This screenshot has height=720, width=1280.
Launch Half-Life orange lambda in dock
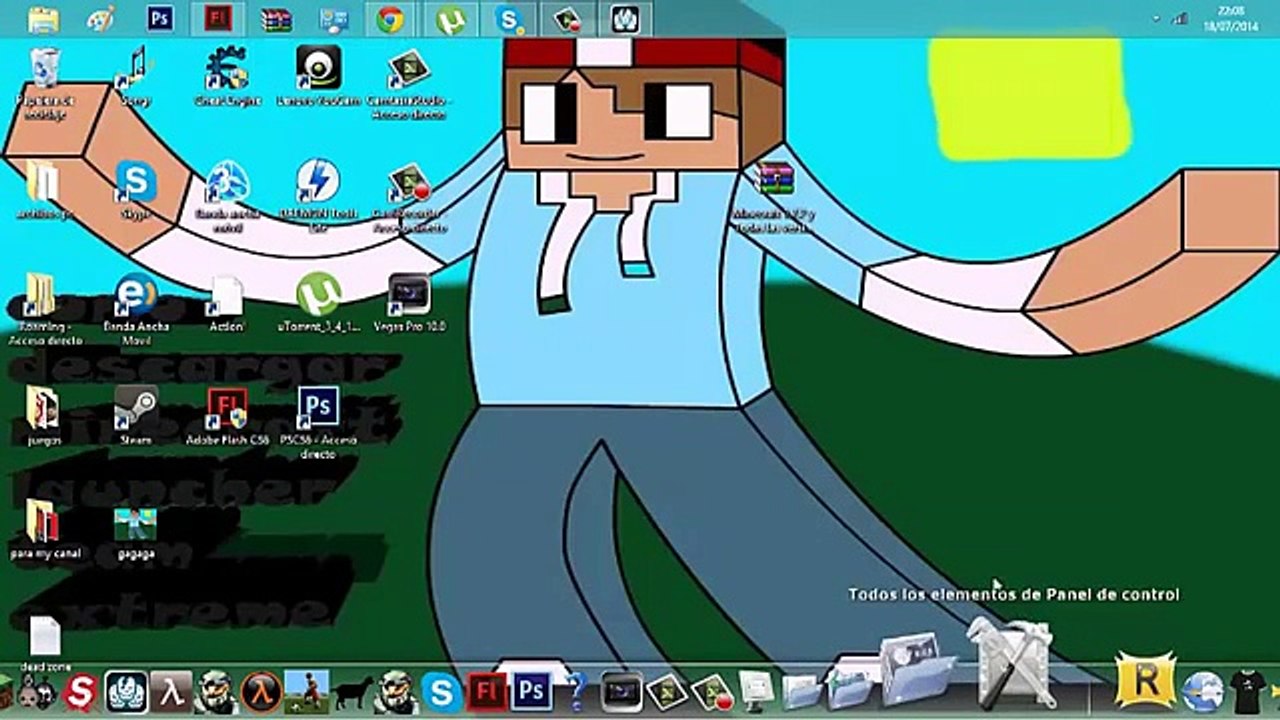(260, 691)
